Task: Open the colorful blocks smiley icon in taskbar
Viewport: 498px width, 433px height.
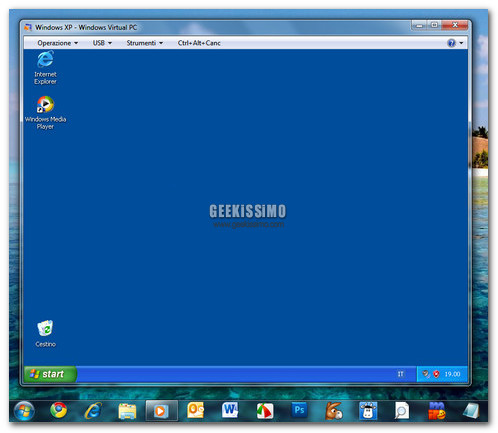Action: point(437,411)
